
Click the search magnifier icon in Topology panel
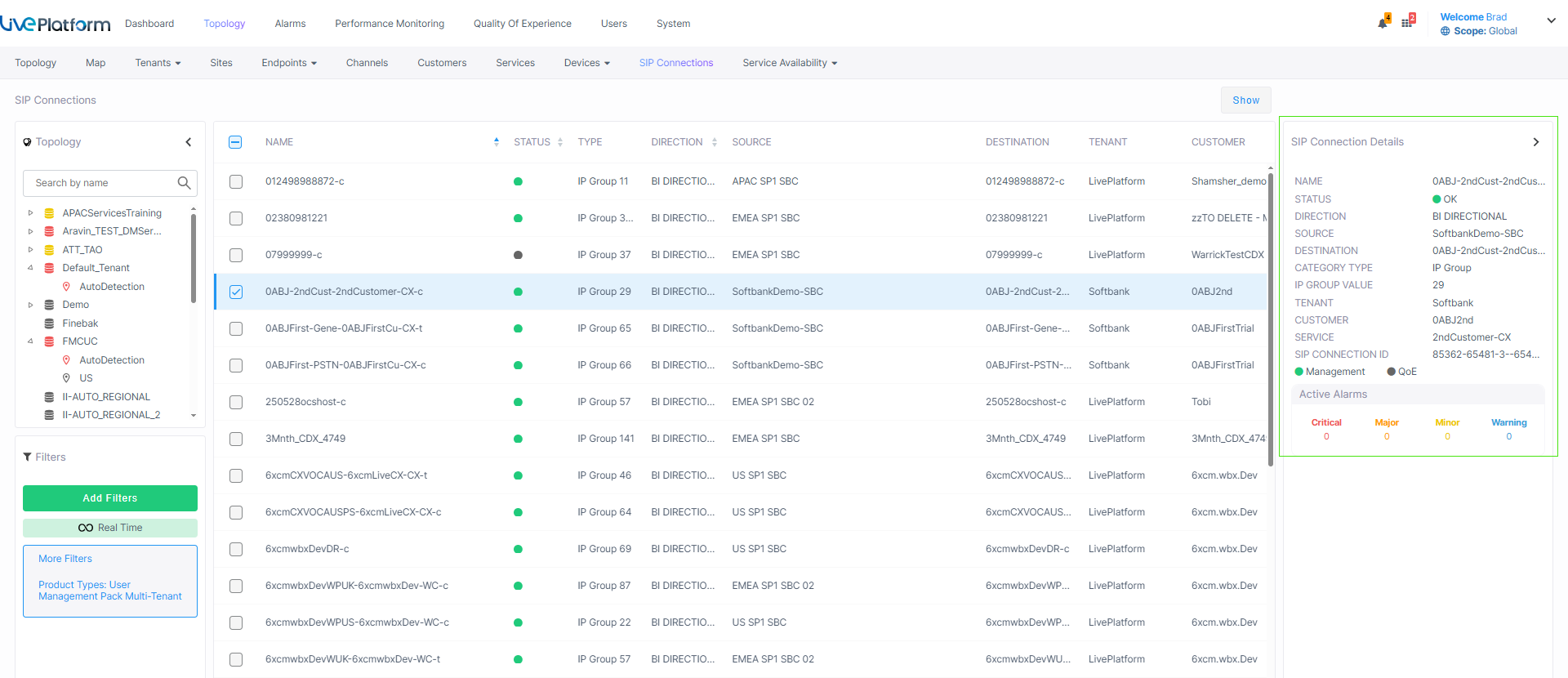click(x=184, y=183)
